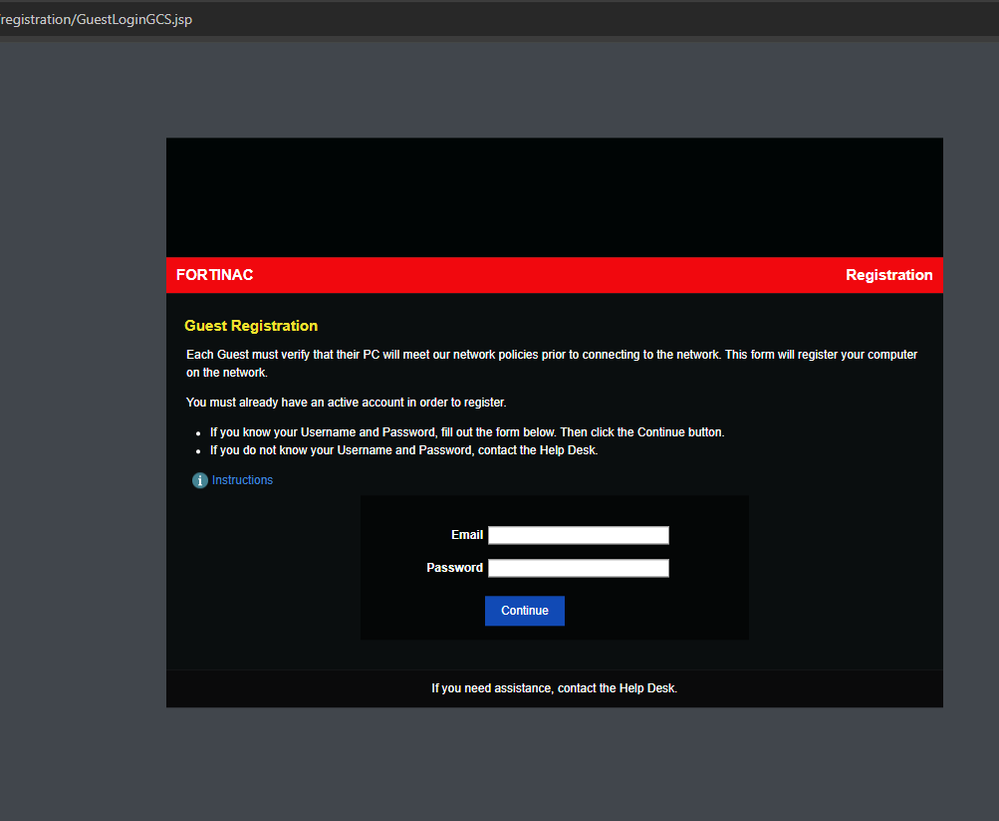Click the Password field label

455,568
